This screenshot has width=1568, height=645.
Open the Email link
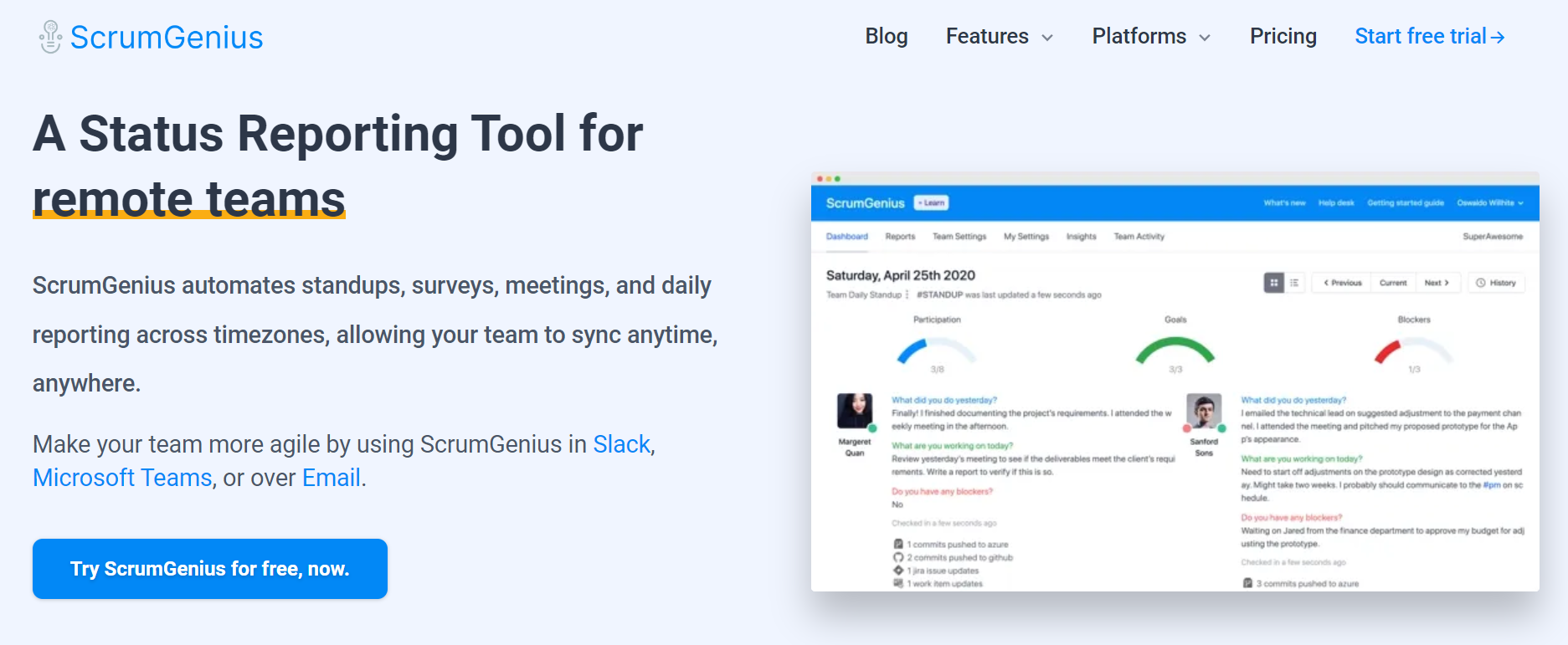[332, 478]
